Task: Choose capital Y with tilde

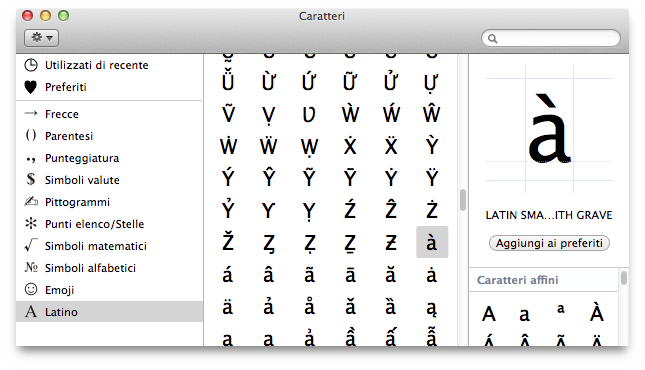Action: [x=309, y=178]
